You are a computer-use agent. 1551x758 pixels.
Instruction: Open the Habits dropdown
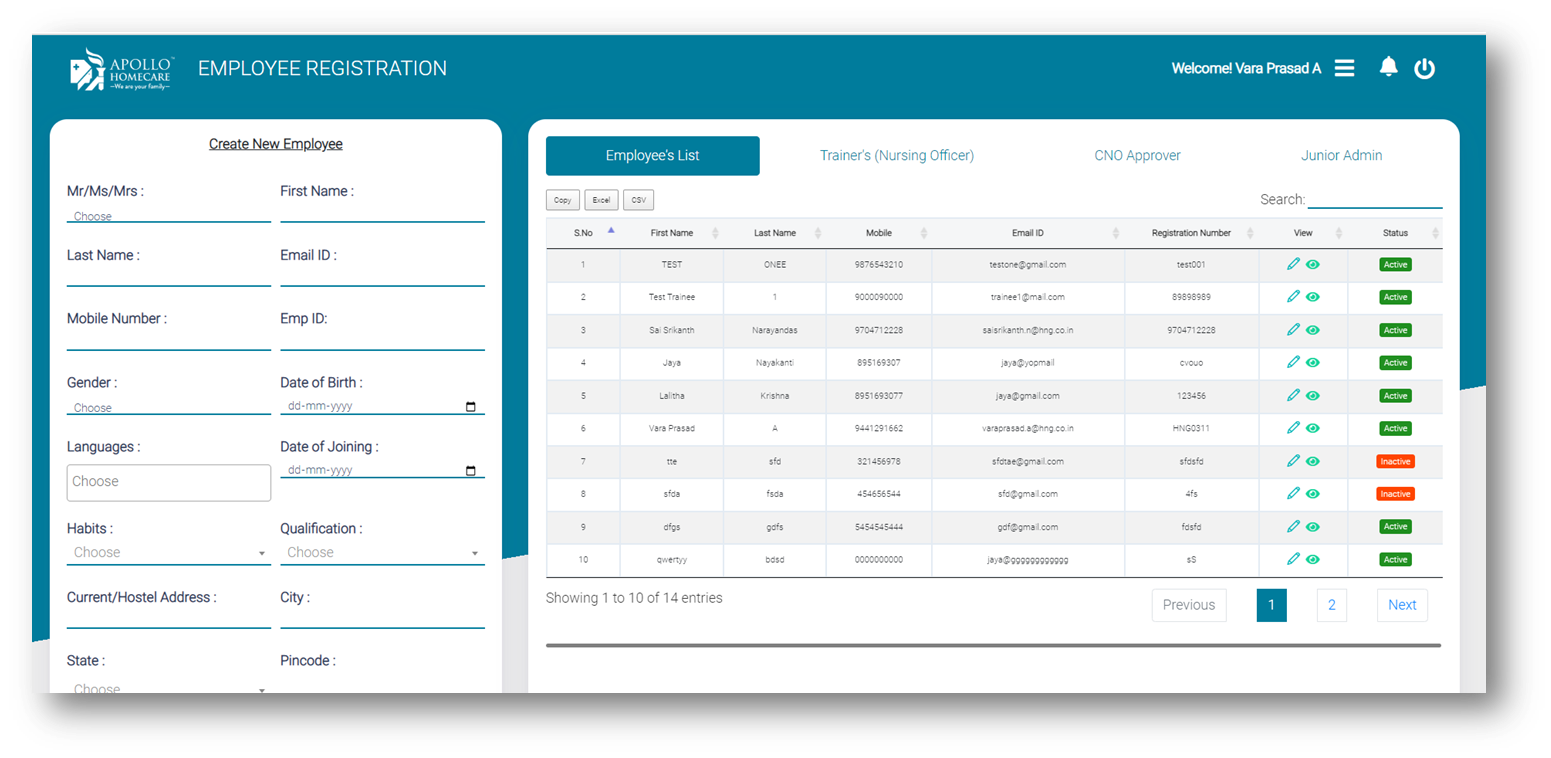(168, 551)
